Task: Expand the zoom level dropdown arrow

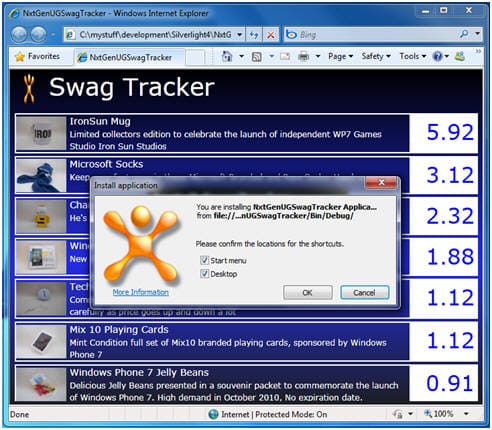Action: 466,414
